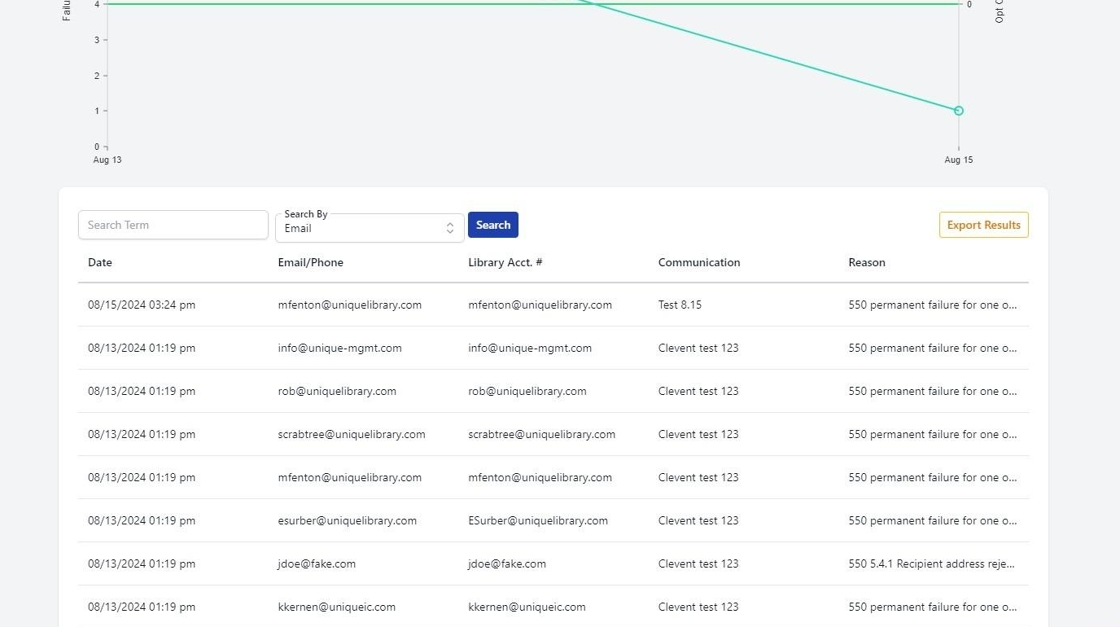Click kkernen@uniqueic.com in Email/Phone column
This screenshot has width=1120, height=627.
[x=336, y=607]
